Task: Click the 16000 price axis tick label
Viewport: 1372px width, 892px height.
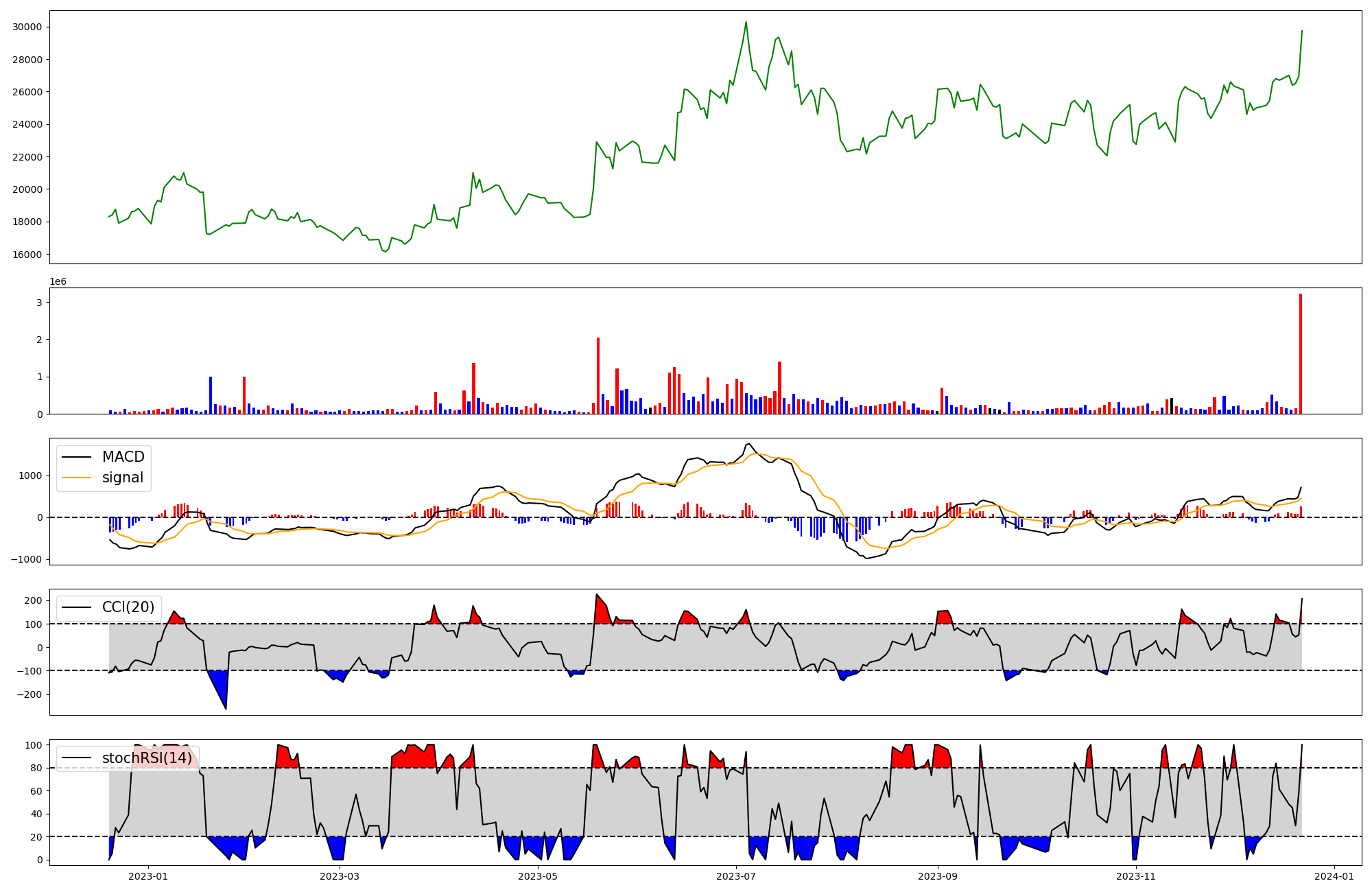Action: [27, 255]
